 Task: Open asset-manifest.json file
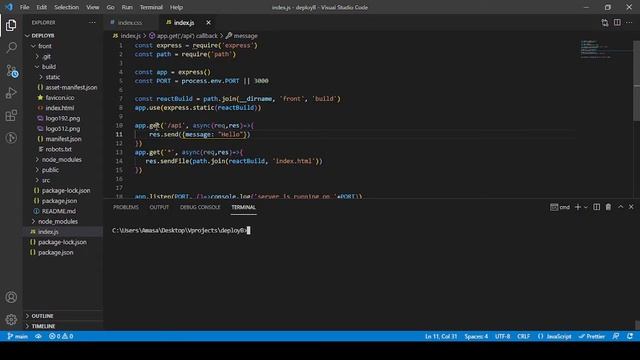pyautogui.click(x=62, y=87)
